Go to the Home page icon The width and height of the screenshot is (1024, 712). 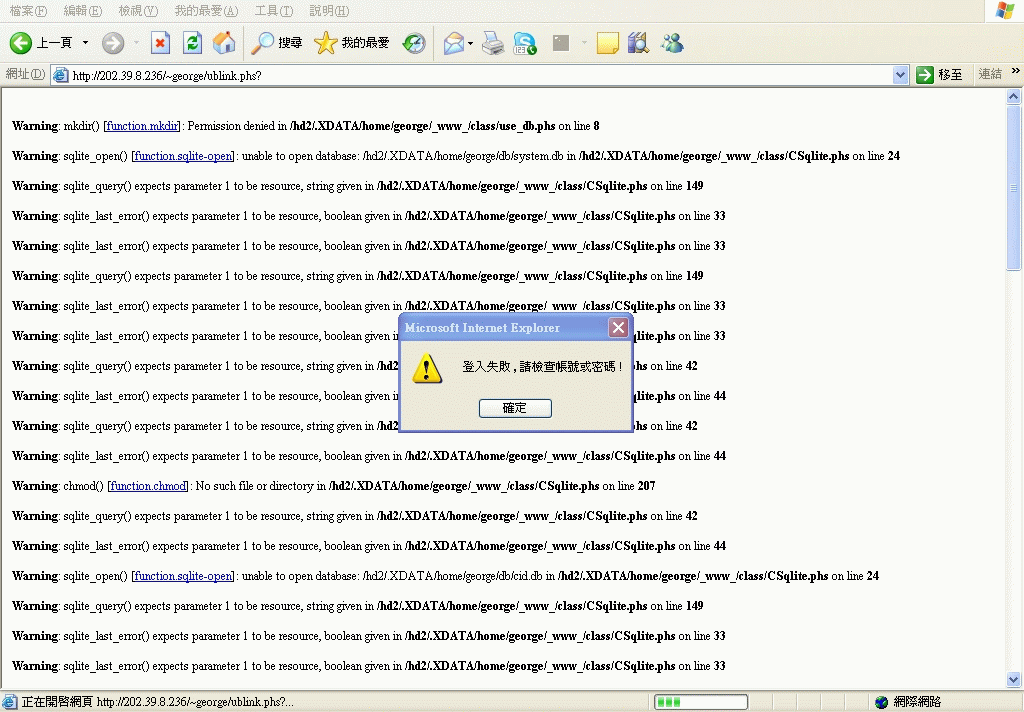click(x=223, y=43)
